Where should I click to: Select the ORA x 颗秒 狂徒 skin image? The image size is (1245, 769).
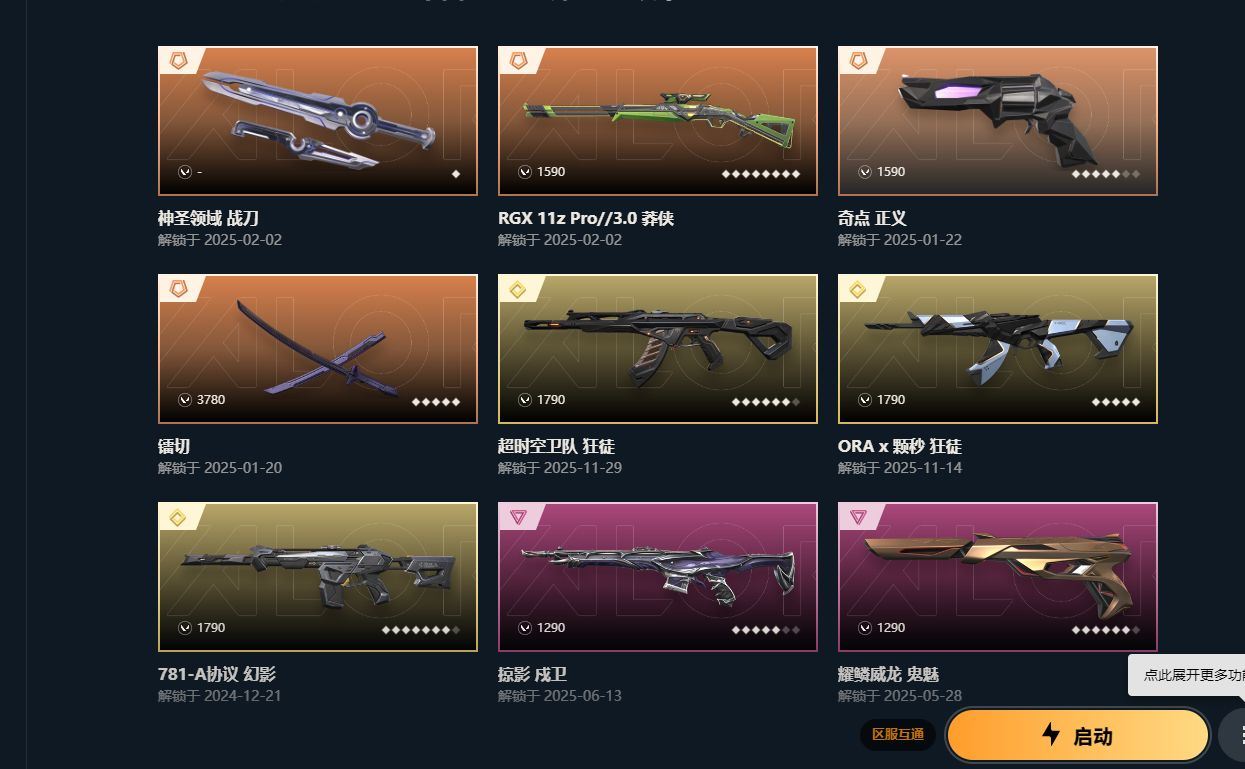point(998,349)
